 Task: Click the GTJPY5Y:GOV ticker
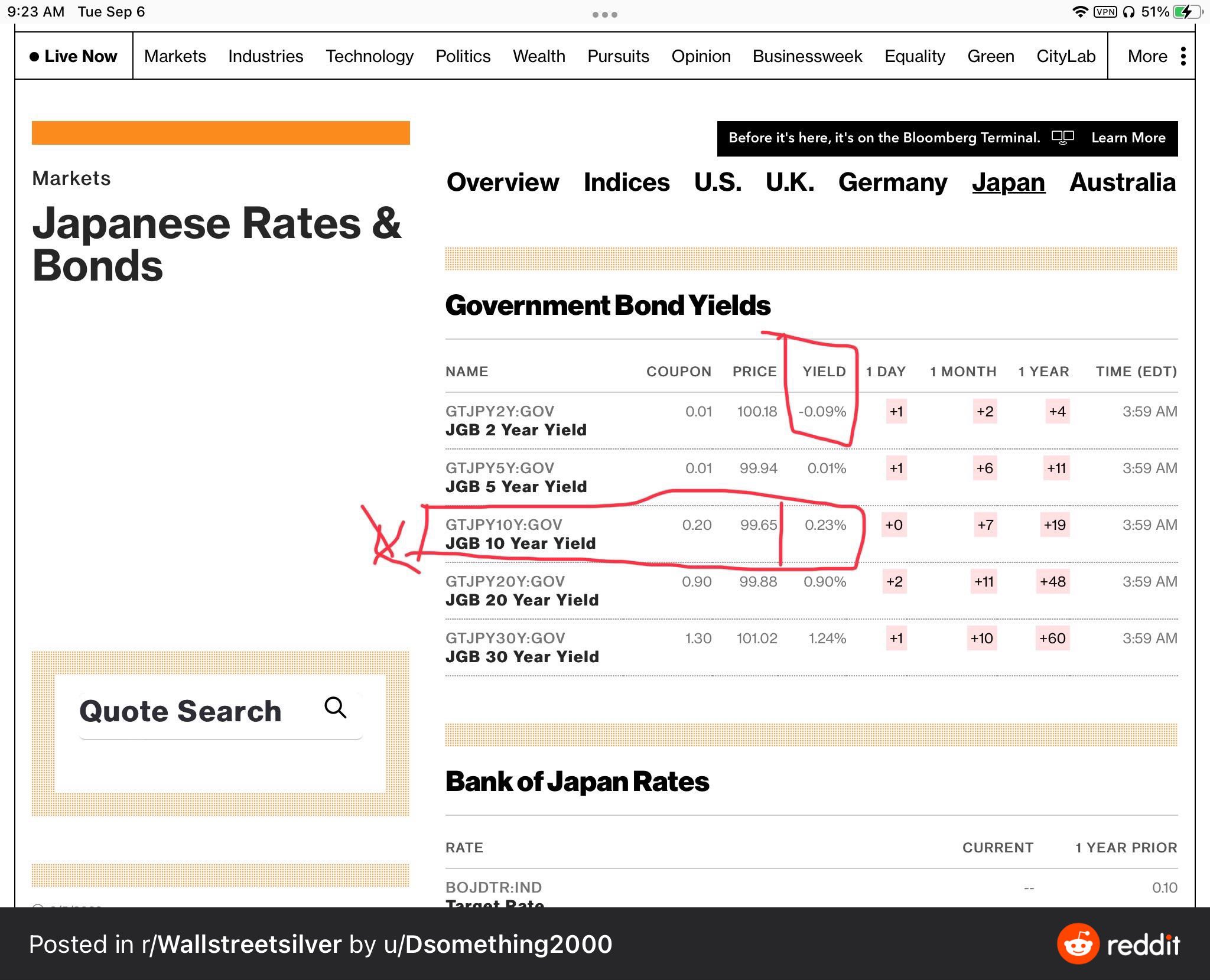[x=500, y=468]
